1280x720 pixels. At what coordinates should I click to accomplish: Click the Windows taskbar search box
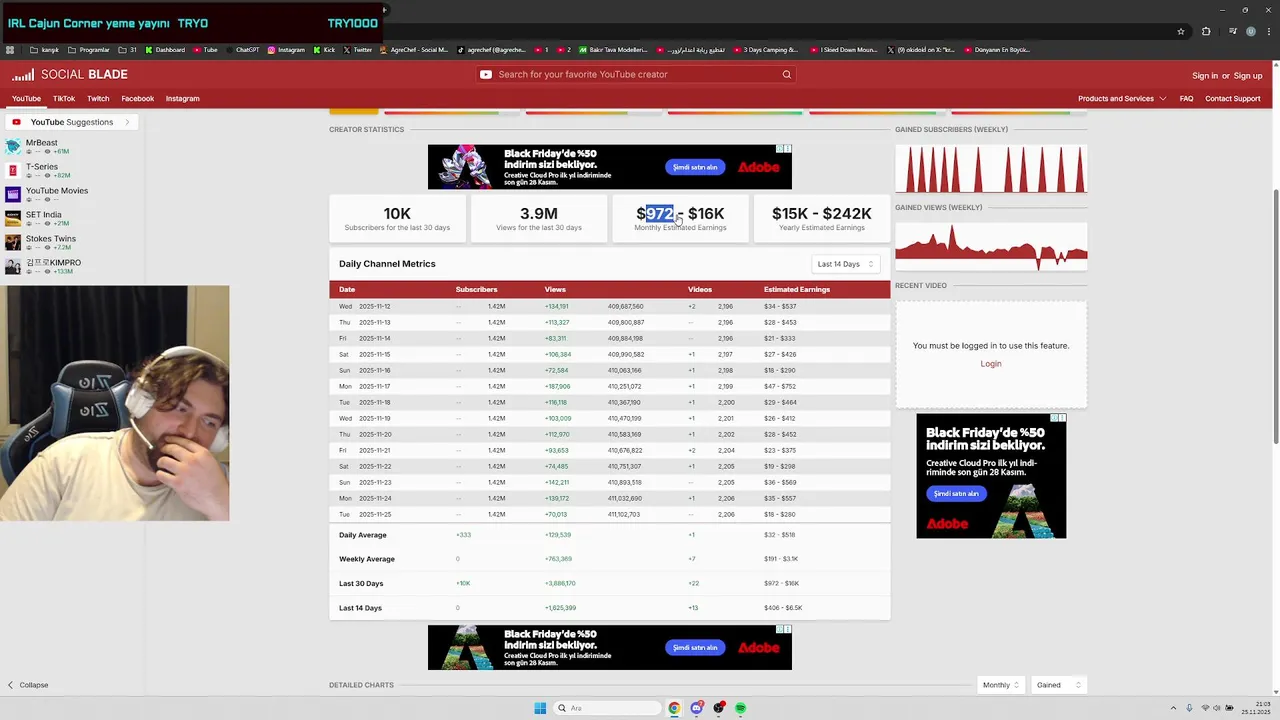(606, 708)
